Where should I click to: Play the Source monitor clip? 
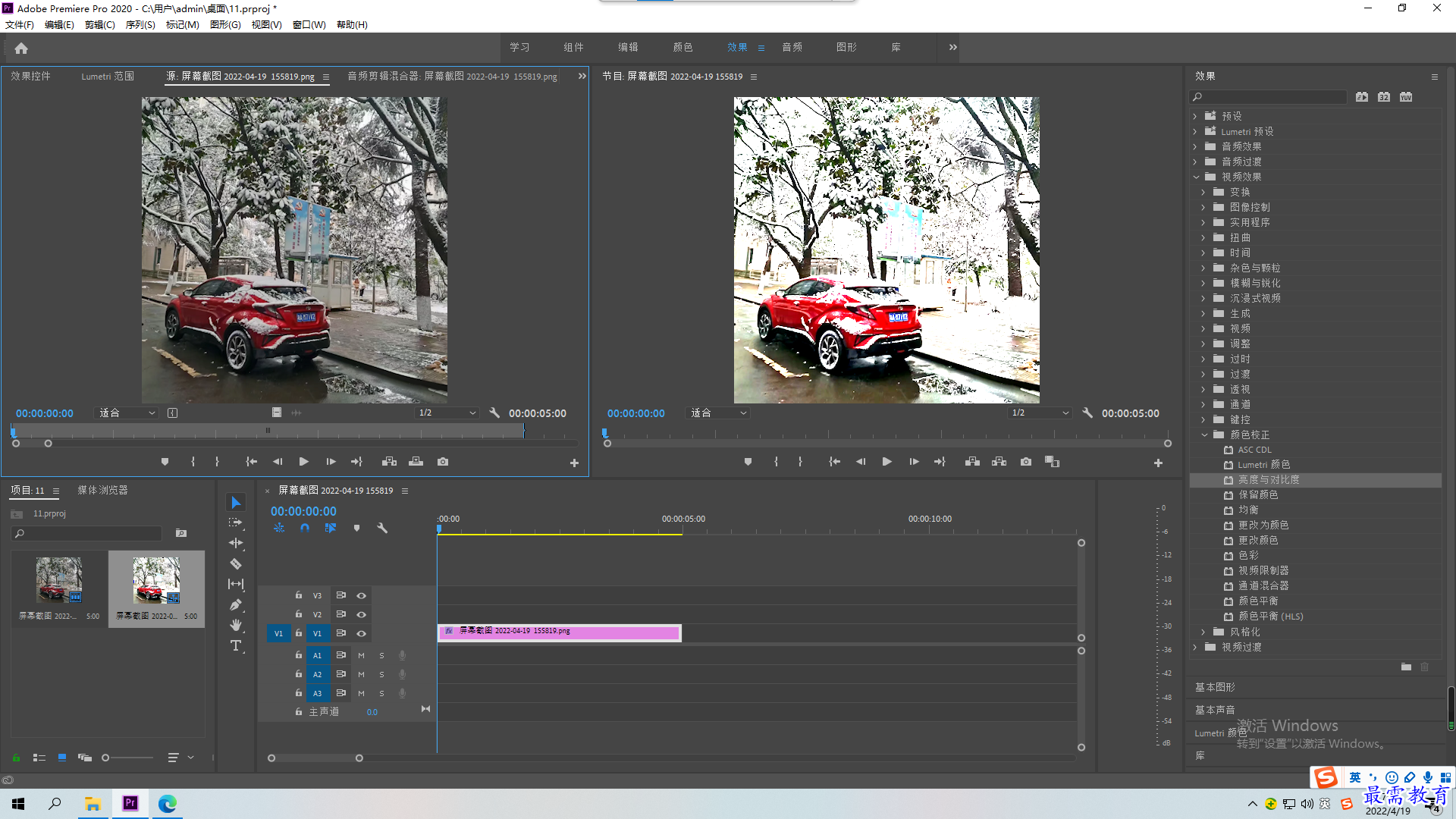click(x=304, y=462)
